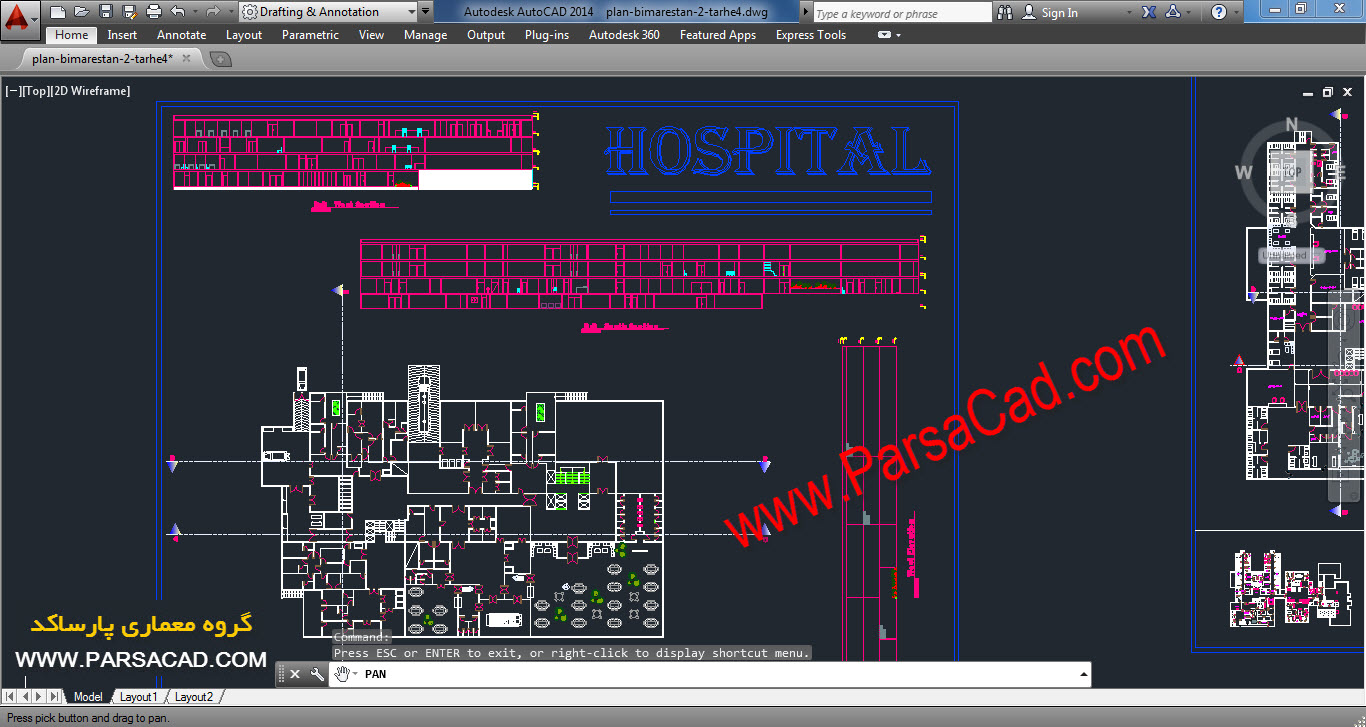Go to previous layout tab arrow
This screenshot has width=1366, height=727.
[x=26, y=696]
